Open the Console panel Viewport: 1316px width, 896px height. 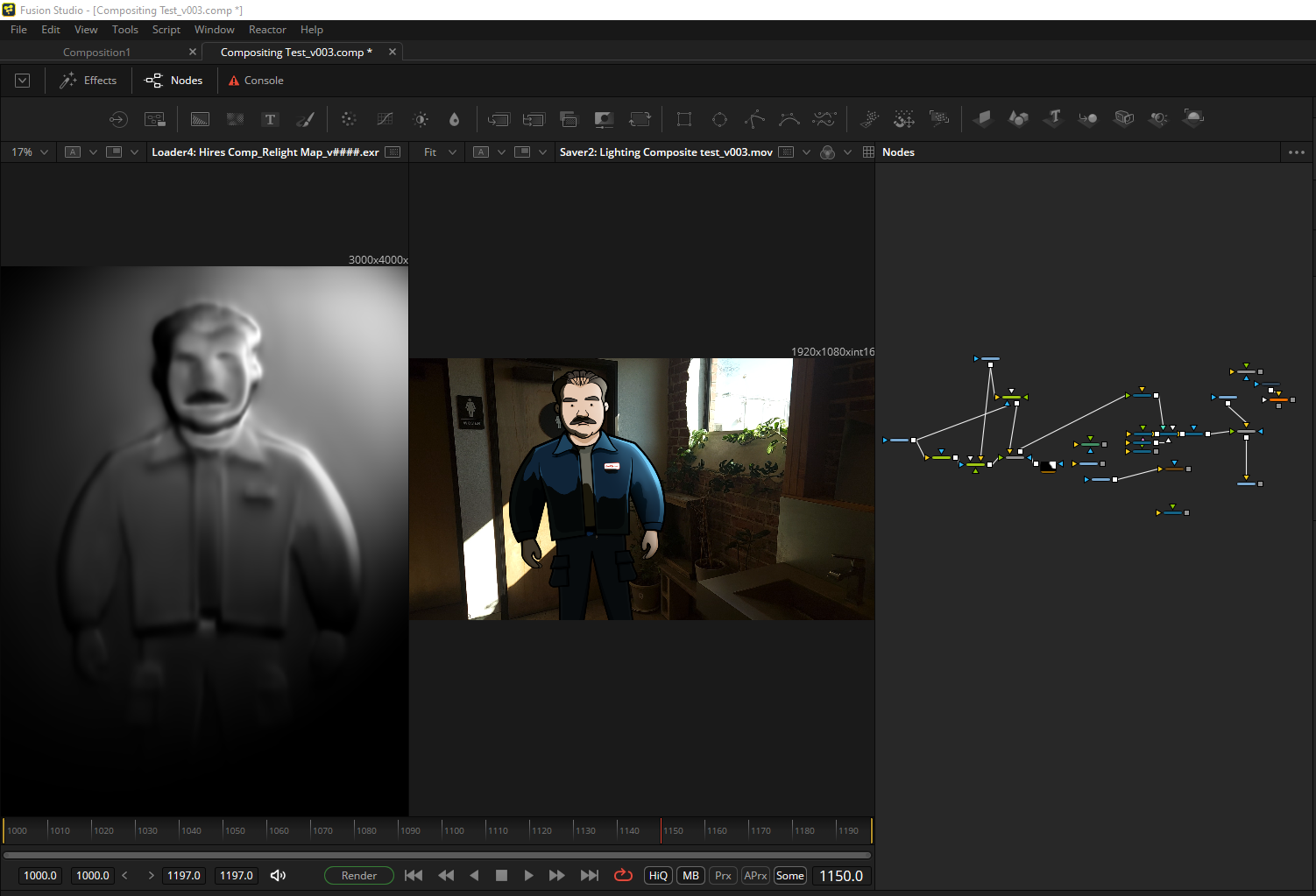pos(256,81)
